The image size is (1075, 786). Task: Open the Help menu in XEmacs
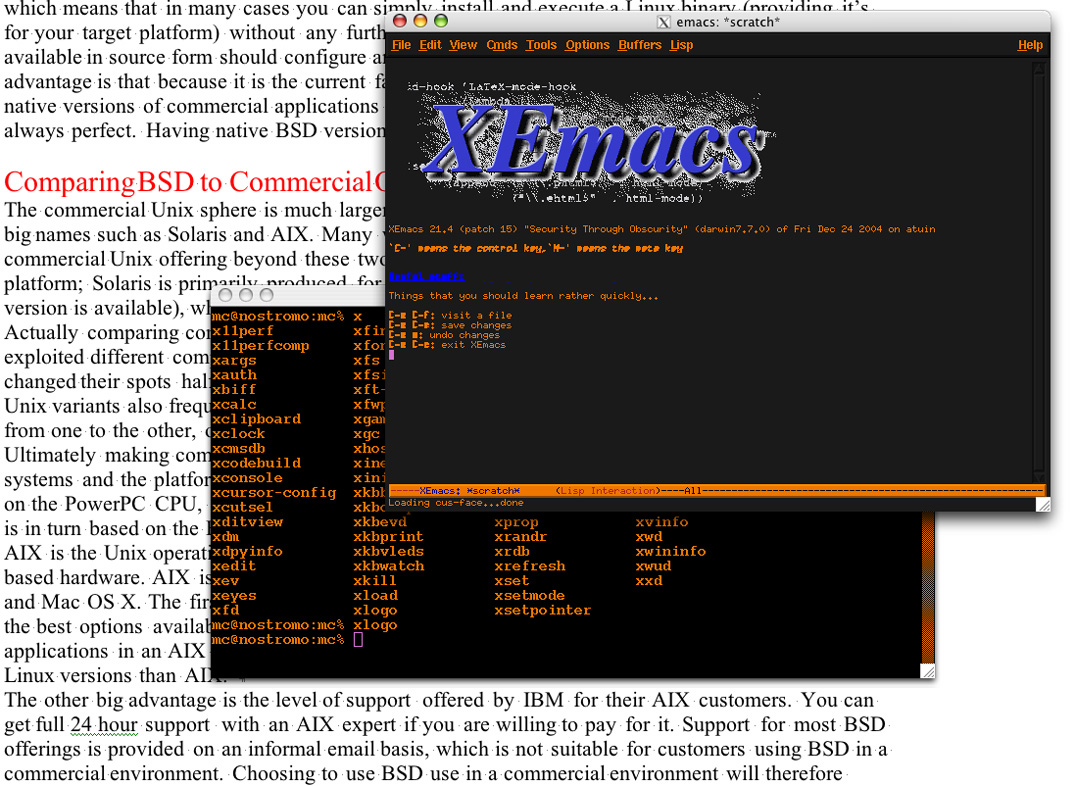pos(1030,45)
